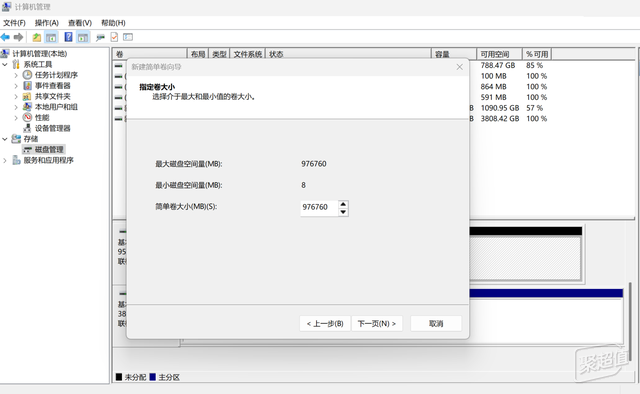Click the 取消 button in the wizard
The image size is (640, 394).
pyautogui.click(x=436, y=323)
